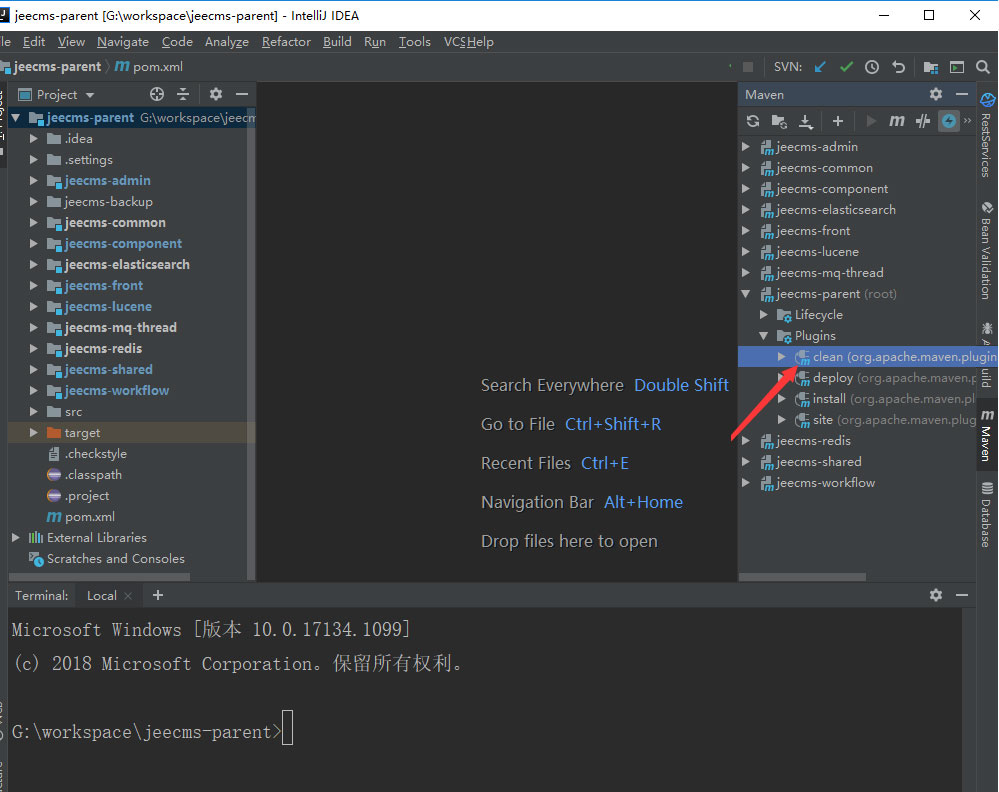The height and width of the screenshot is (792, 999).
Task: Expand the Lifecycle node in Maven tree
Action: 764,315
